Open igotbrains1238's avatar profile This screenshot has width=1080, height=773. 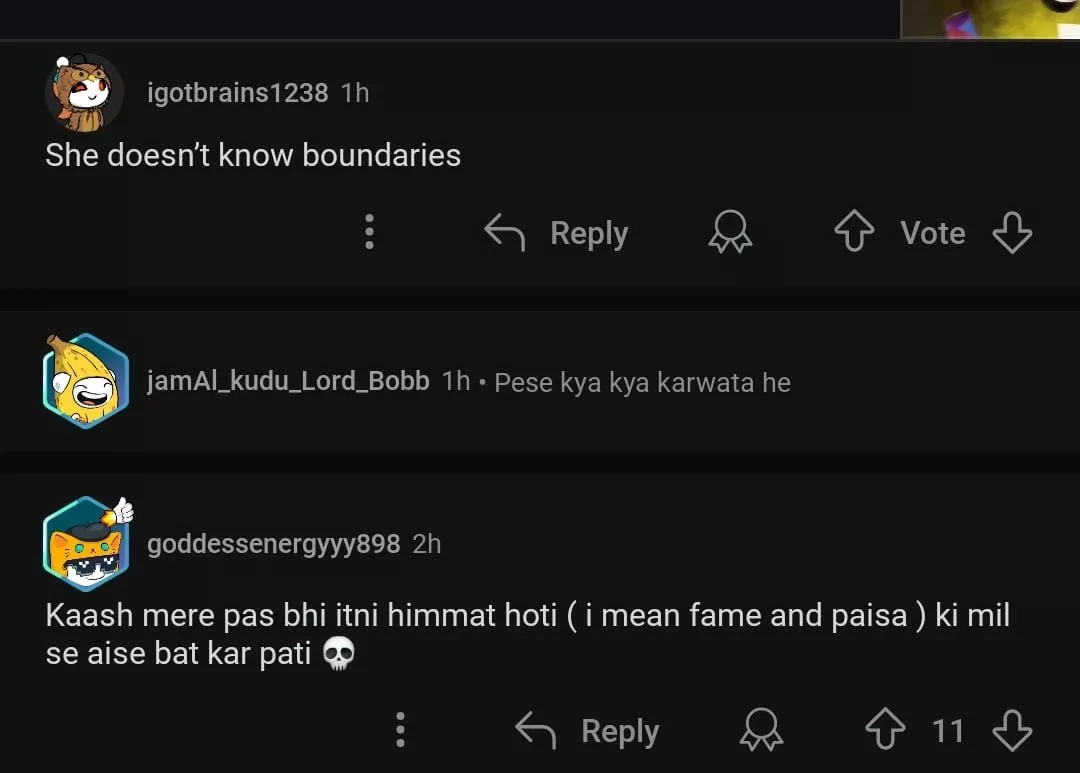click(84, 93)
